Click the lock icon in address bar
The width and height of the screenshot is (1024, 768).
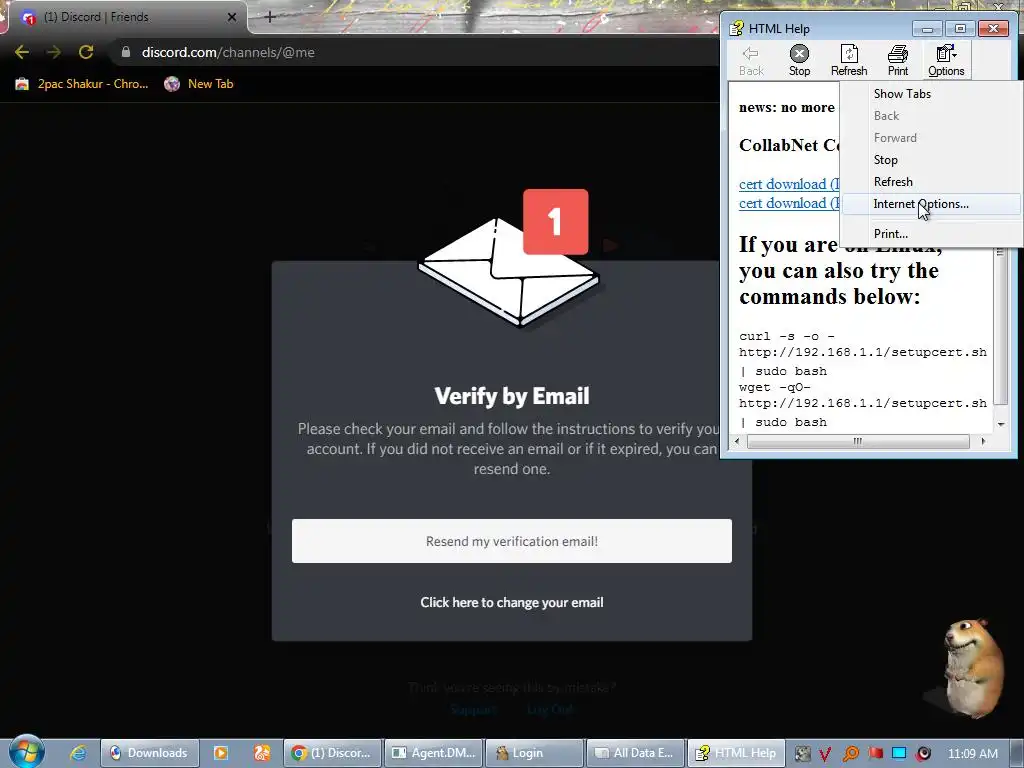(x=126, y=52)
